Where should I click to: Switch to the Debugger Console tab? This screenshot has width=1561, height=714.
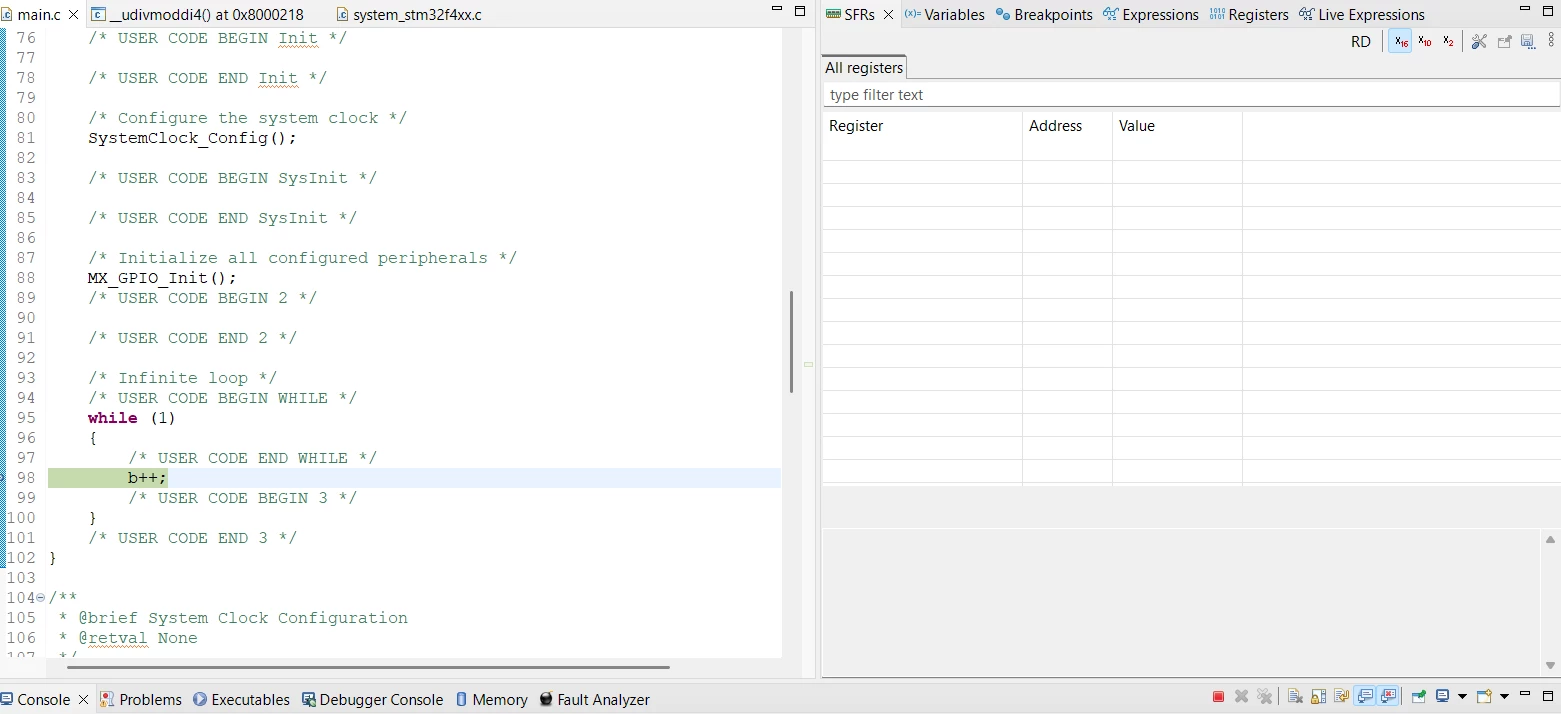372,699
